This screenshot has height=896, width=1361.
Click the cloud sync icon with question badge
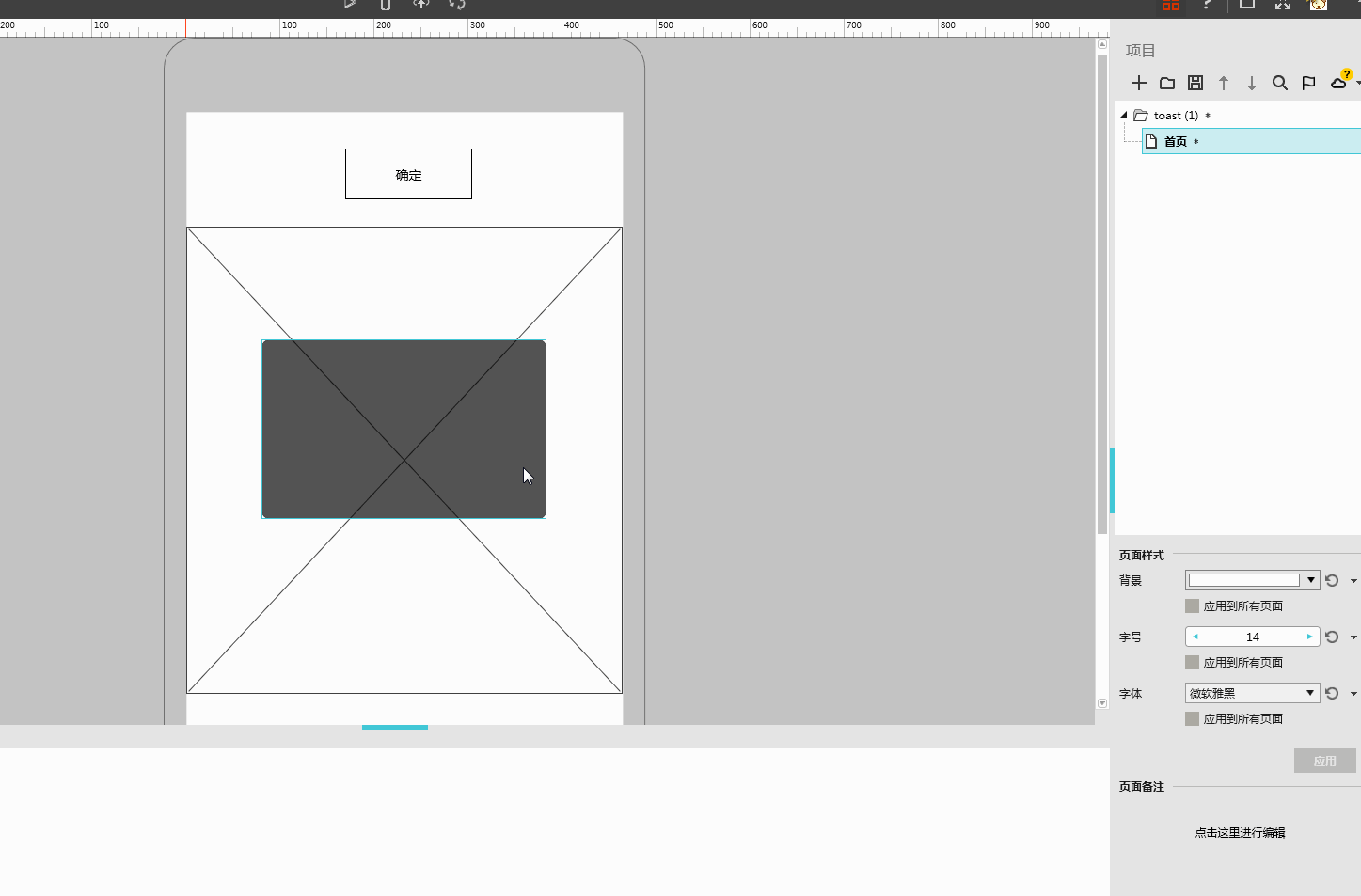[1340, 81]
